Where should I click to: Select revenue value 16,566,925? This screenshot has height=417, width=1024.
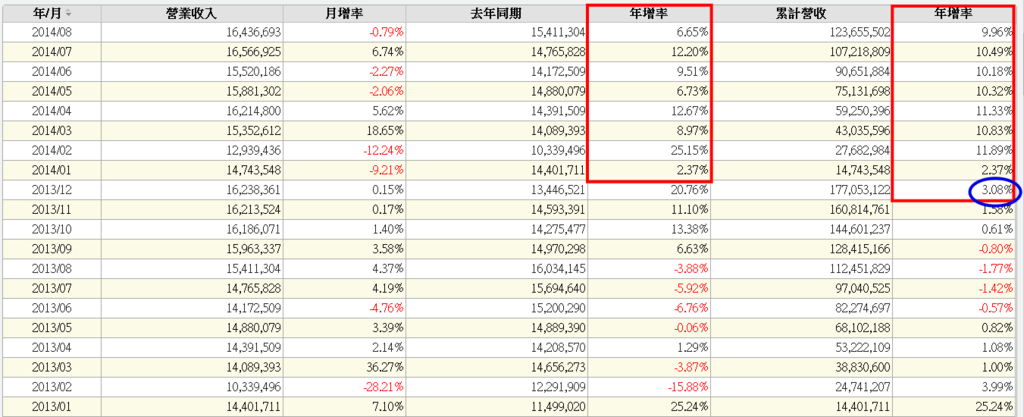pos(252,52)
